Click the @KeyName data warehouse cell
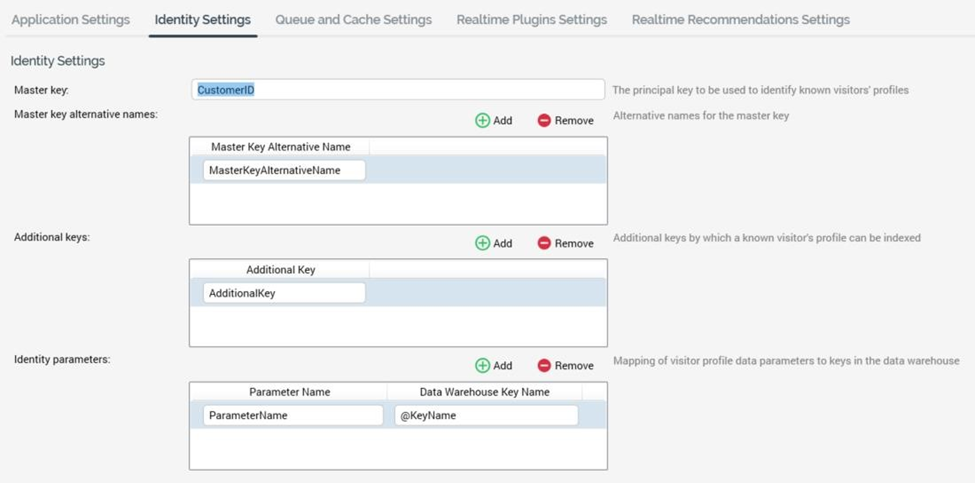The width and height of the screenshot is (975, 483). [485, 416]
